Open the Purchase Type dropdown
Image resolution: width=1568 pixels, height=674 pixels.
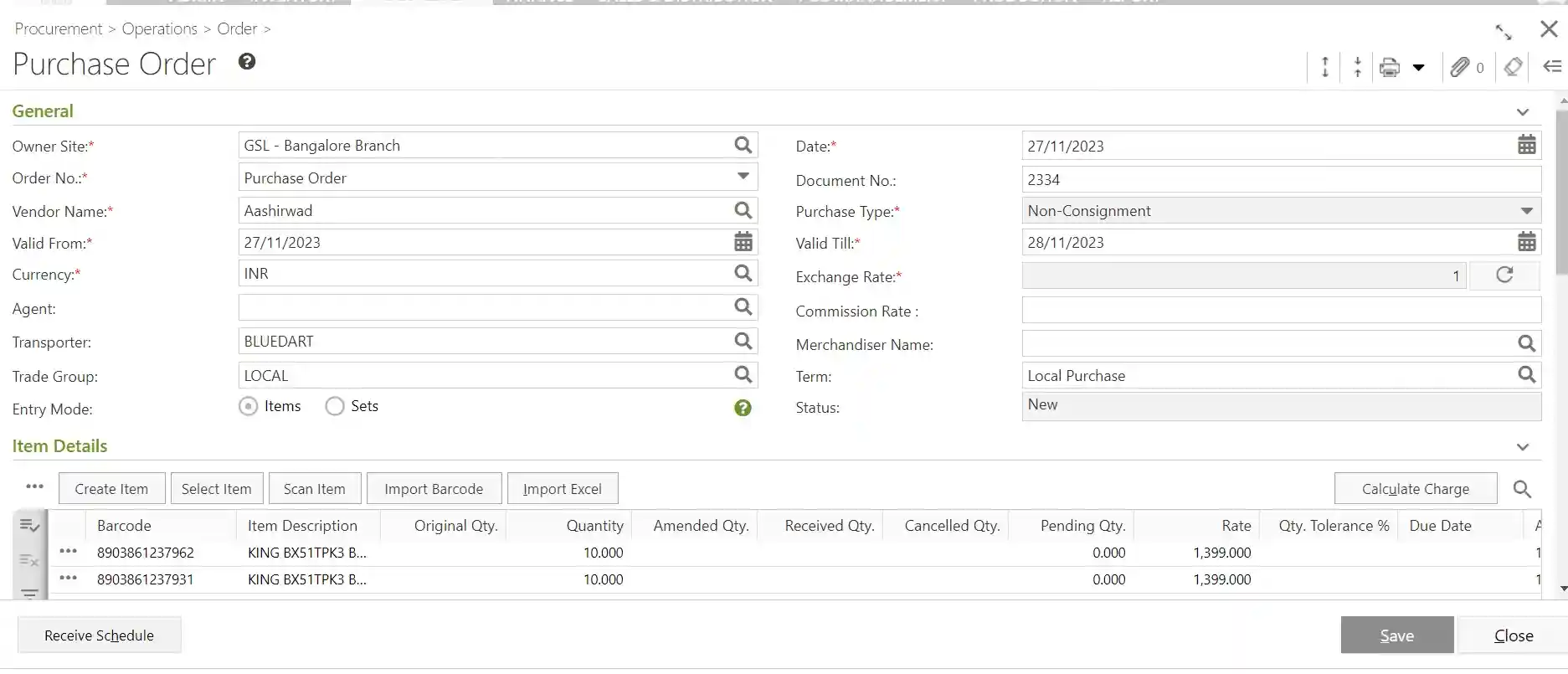(x=1527, y=211)
